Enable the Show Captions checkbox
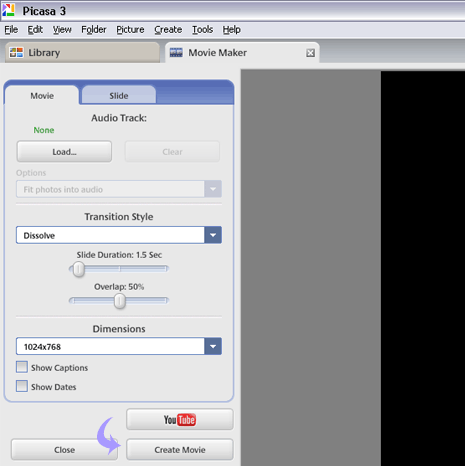465x466 pixels. (22, 367)
